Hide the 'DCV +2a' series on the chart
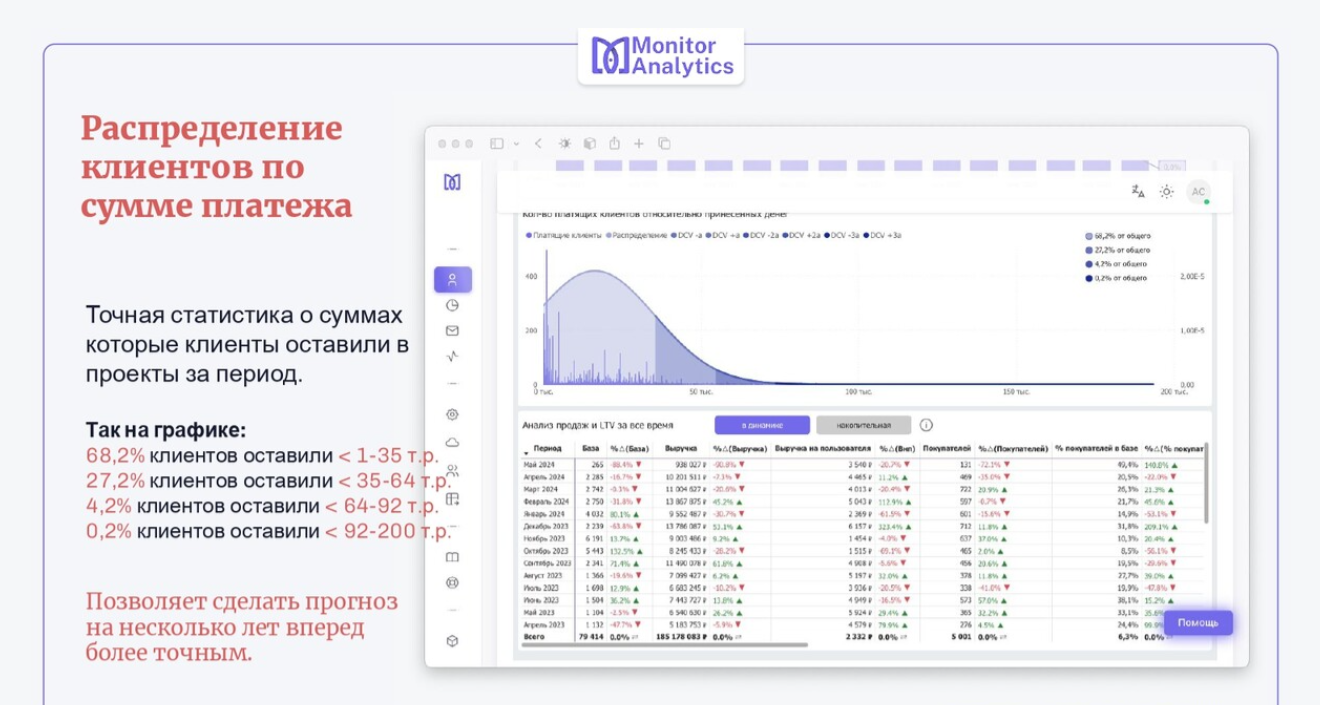 point(803,233)
